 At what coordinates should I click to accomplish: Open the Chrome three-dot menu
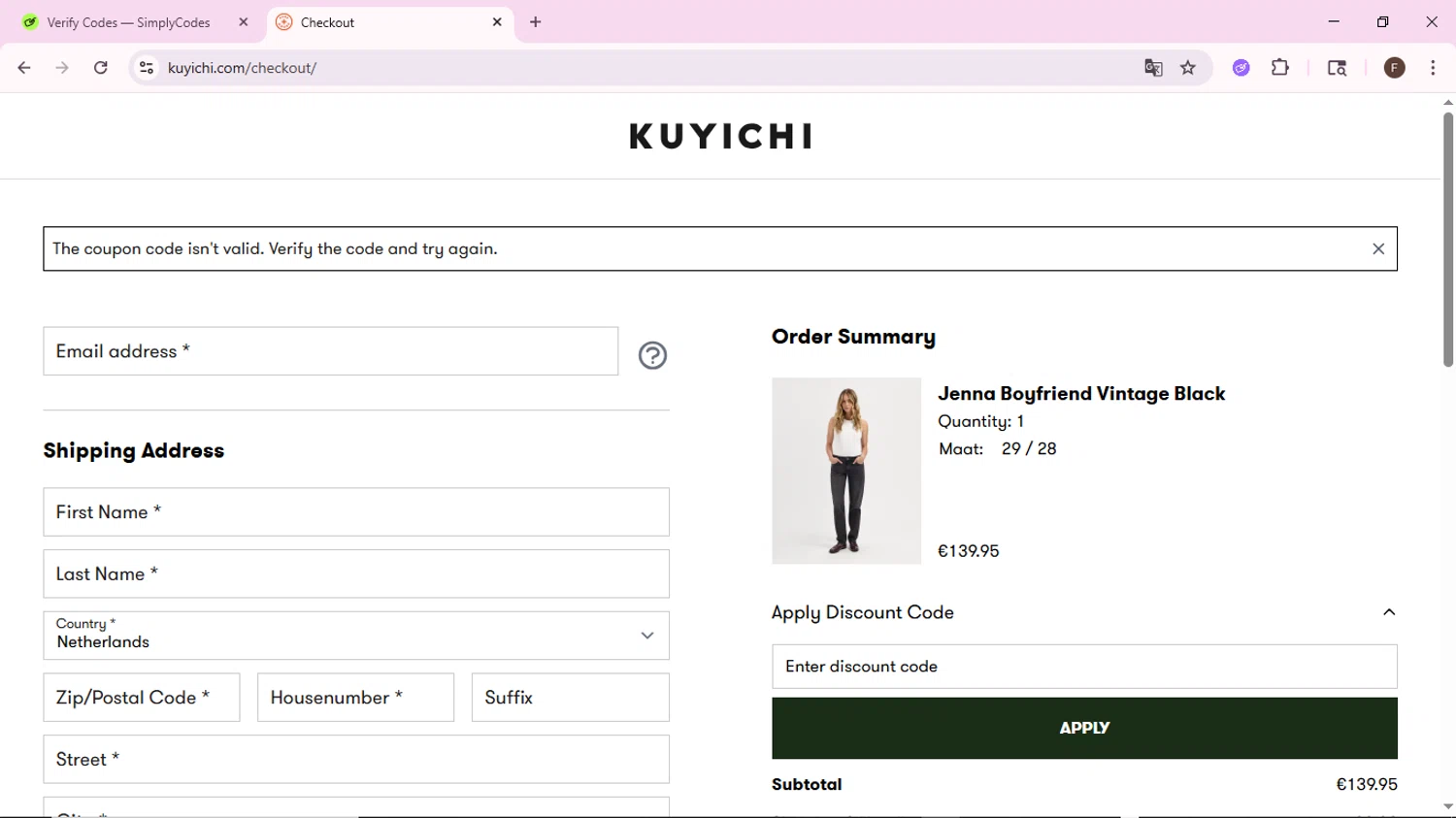tap(1433, 68)
